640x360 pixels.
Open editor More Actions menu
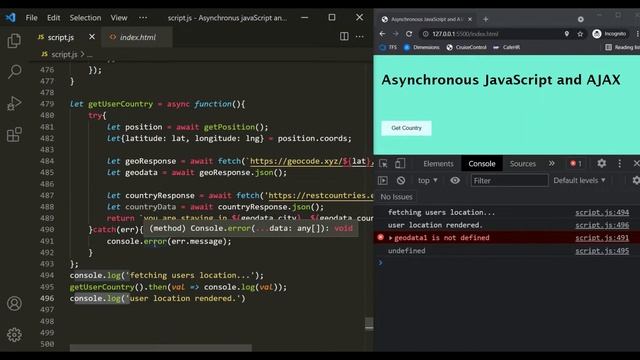(x=360, y=37)
